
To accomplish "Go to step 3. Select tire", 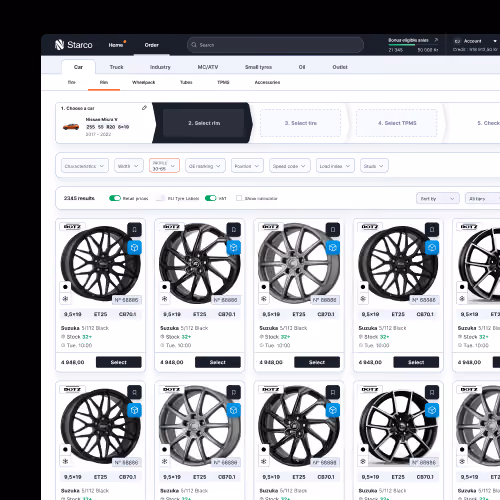I will click(x=300, y=123).
